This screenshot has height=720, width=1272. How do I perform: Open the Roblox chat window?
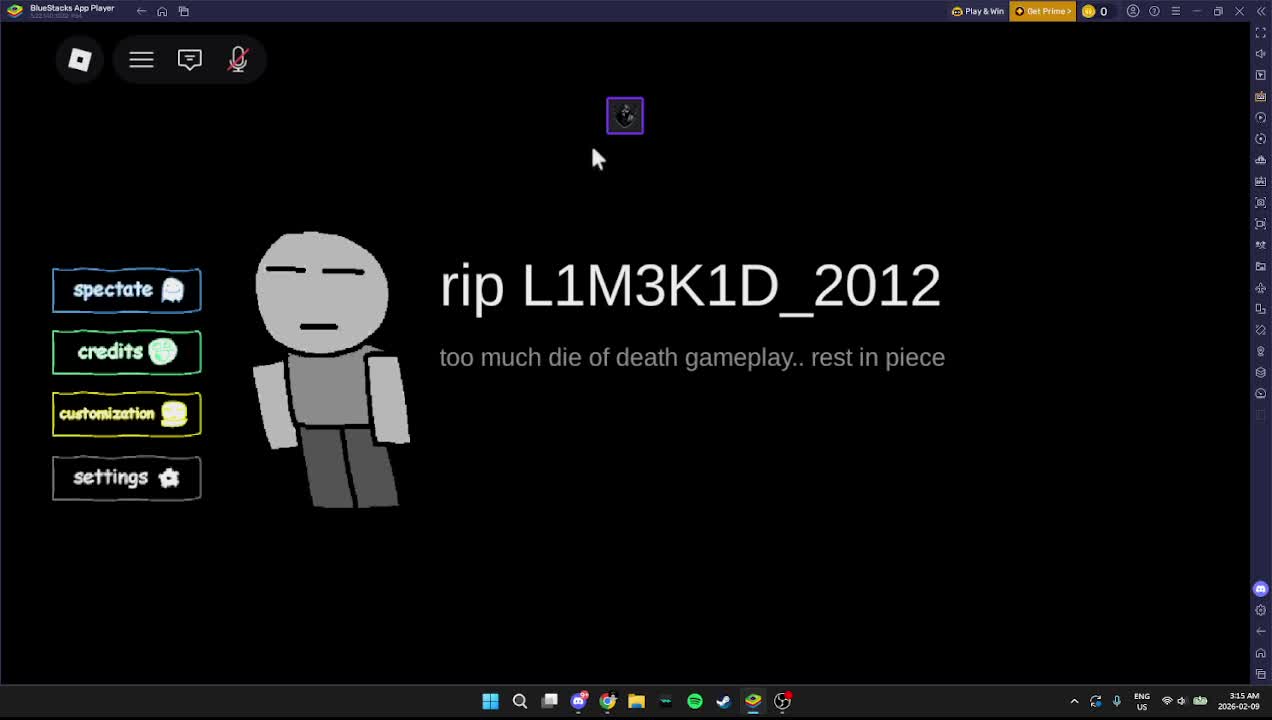point(189,60)
